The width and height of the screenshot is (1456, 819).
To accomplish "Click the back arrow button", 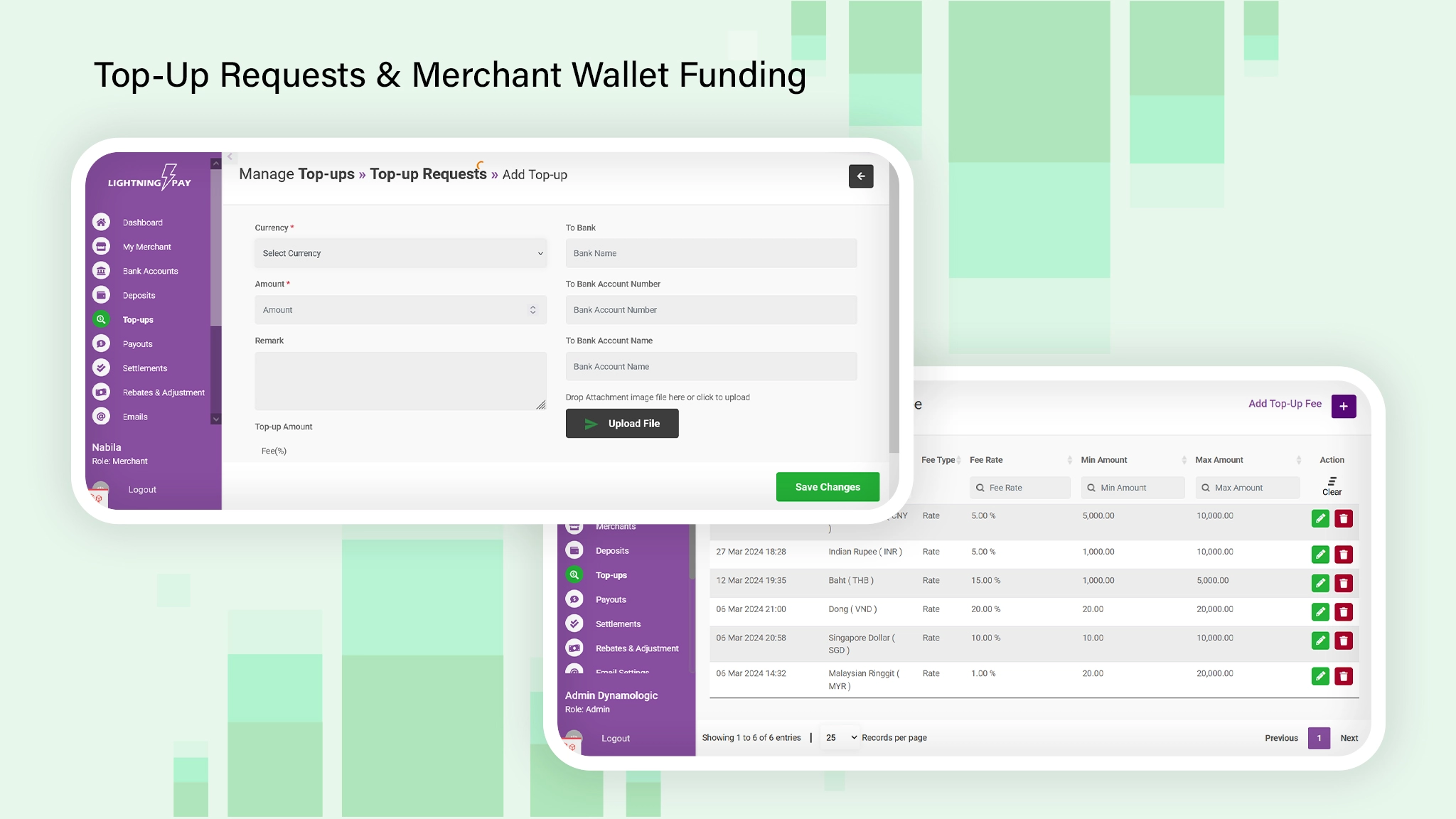I will click(860, 176).
